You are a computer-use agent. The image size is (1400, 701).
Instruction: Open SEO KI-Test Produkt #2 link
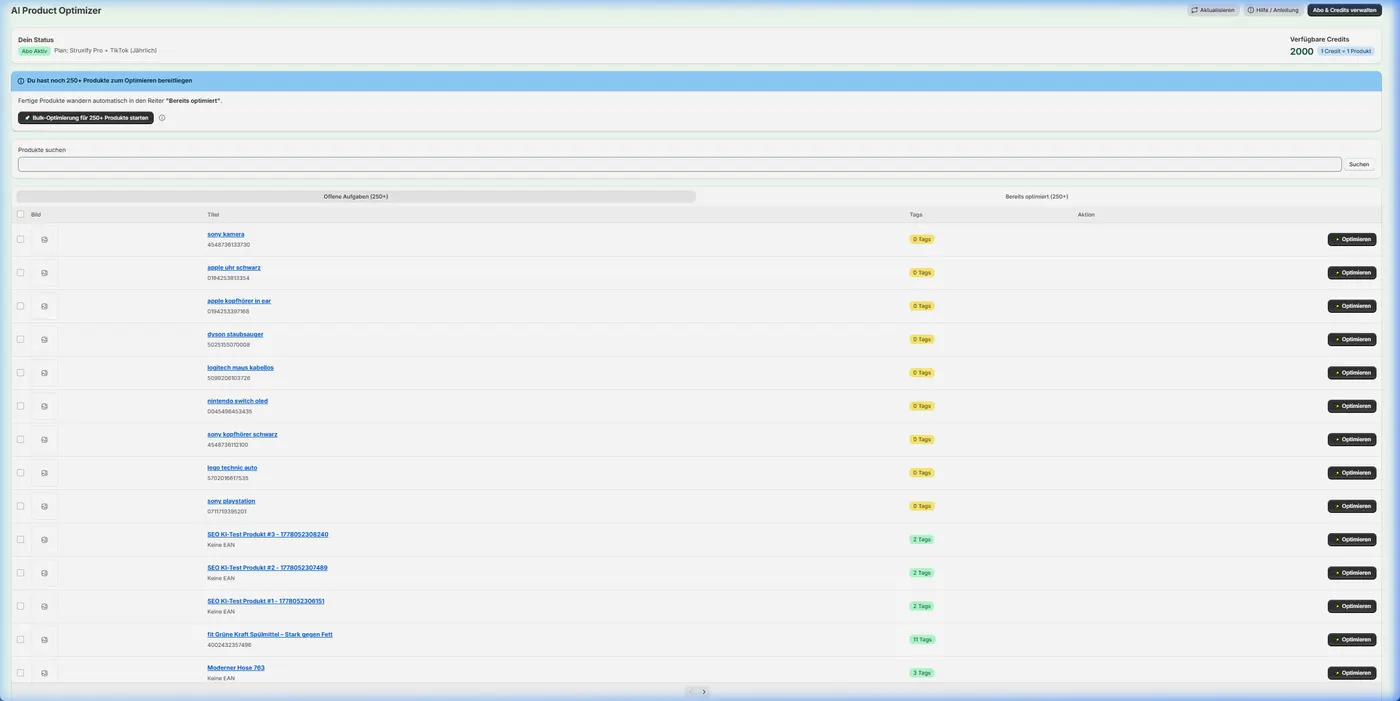(x=267, y=568)
